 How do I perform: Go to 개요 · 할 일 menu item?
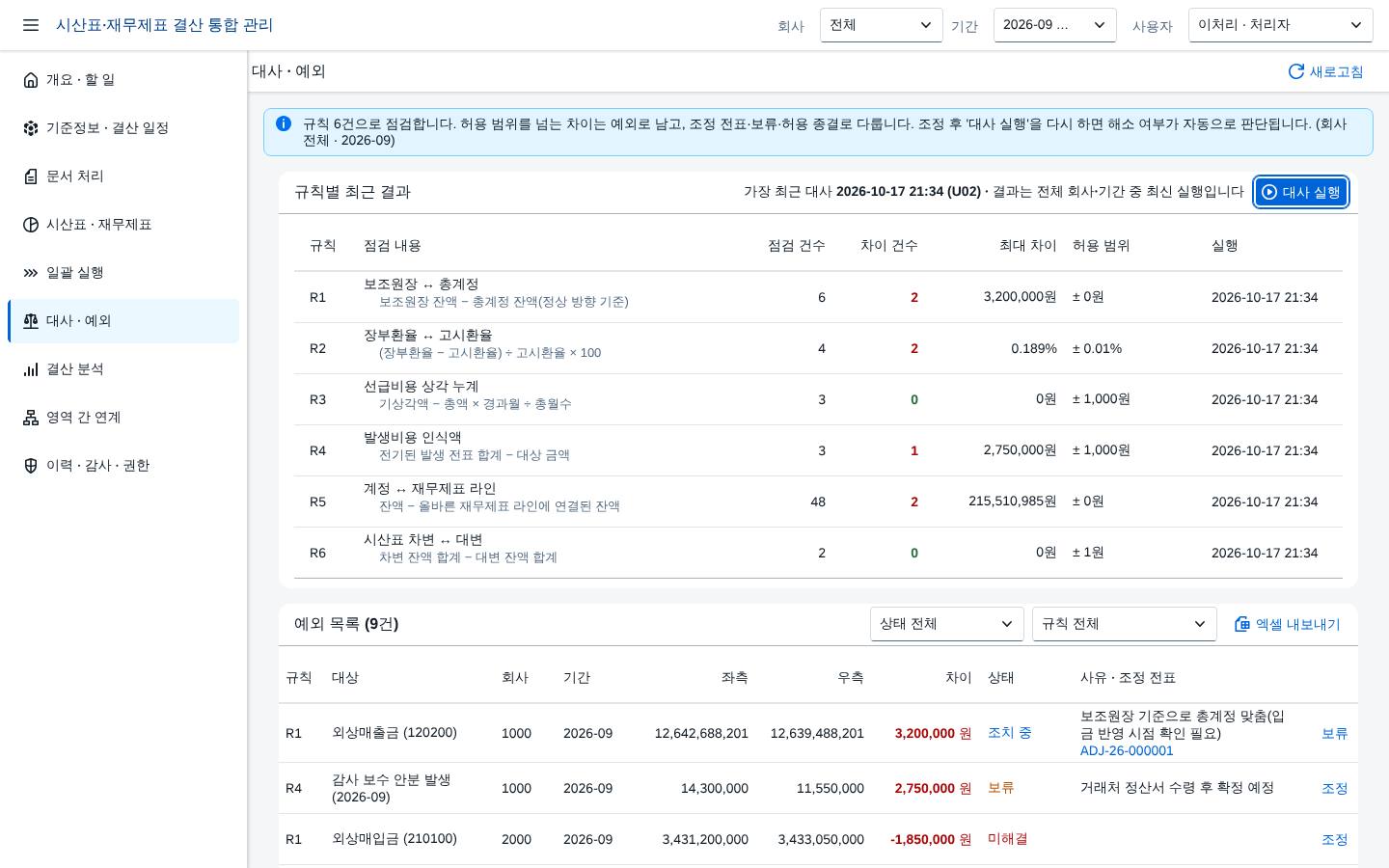click(123, 80)
